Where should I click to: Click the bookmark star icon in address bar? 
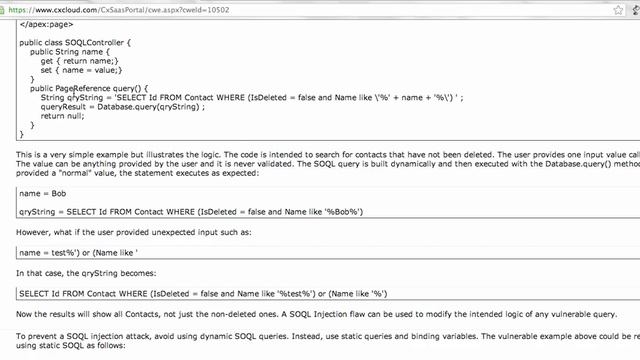coord(618,10)
